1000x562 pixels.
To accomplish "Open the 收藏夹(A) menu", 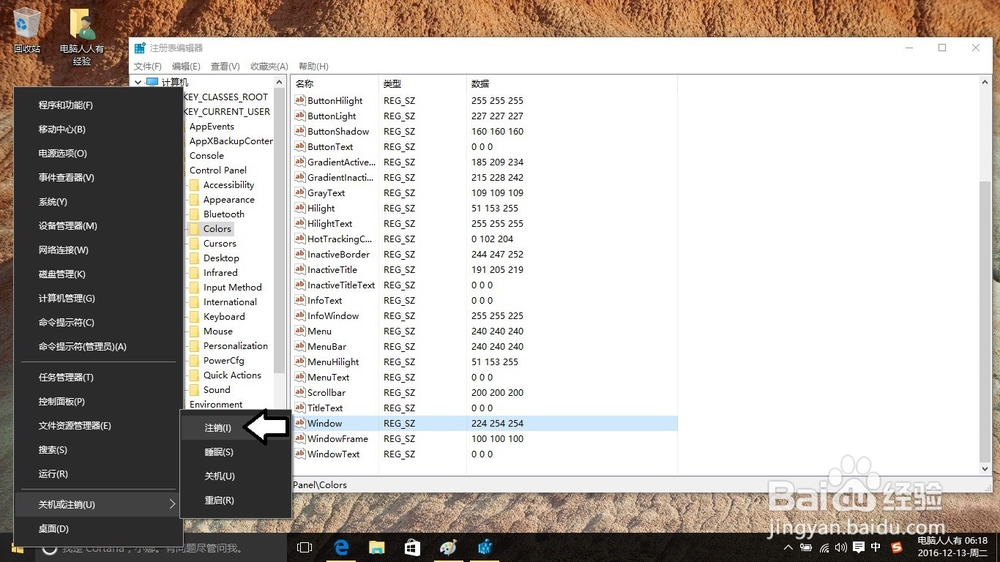I will (269, 66).
